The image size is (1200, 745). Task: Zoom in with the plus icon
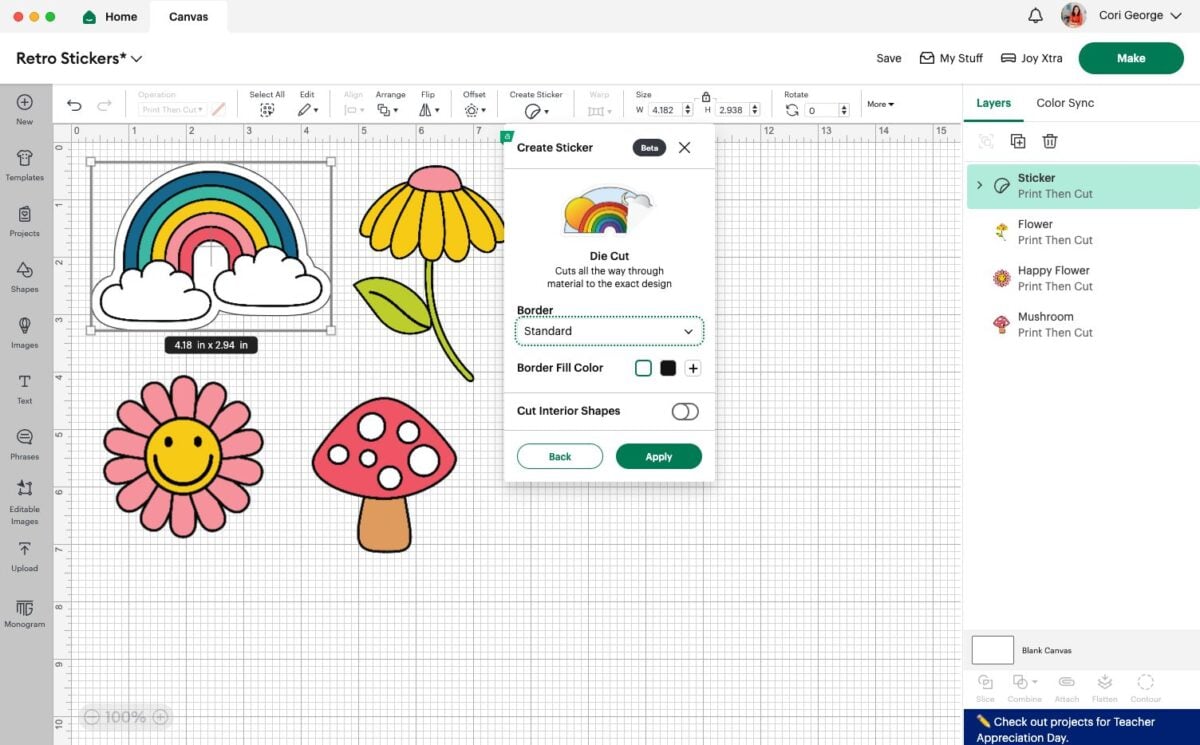tap(159, 717)
